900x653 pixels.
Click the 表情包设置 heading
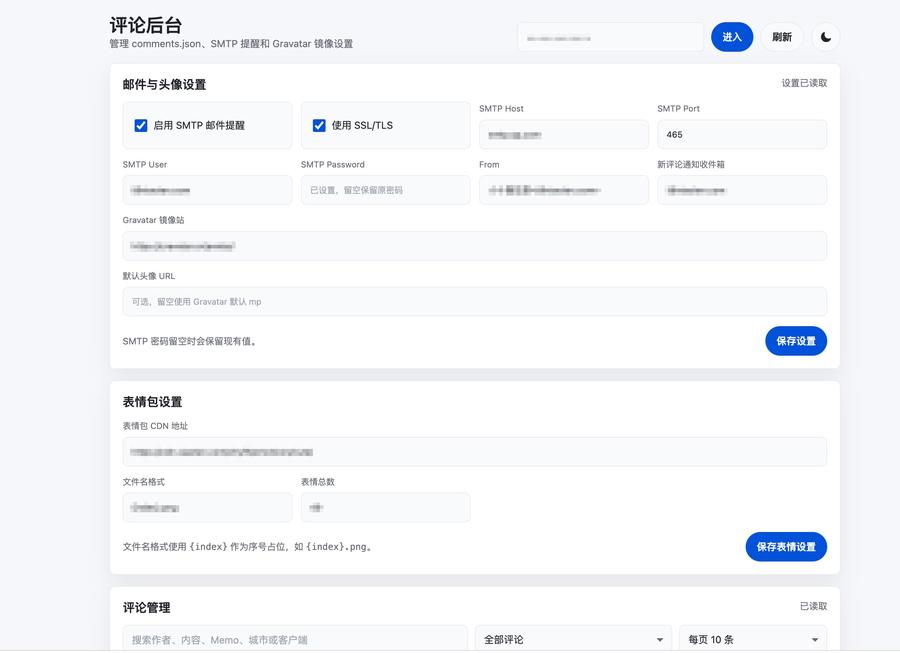[x=152, y=402]
